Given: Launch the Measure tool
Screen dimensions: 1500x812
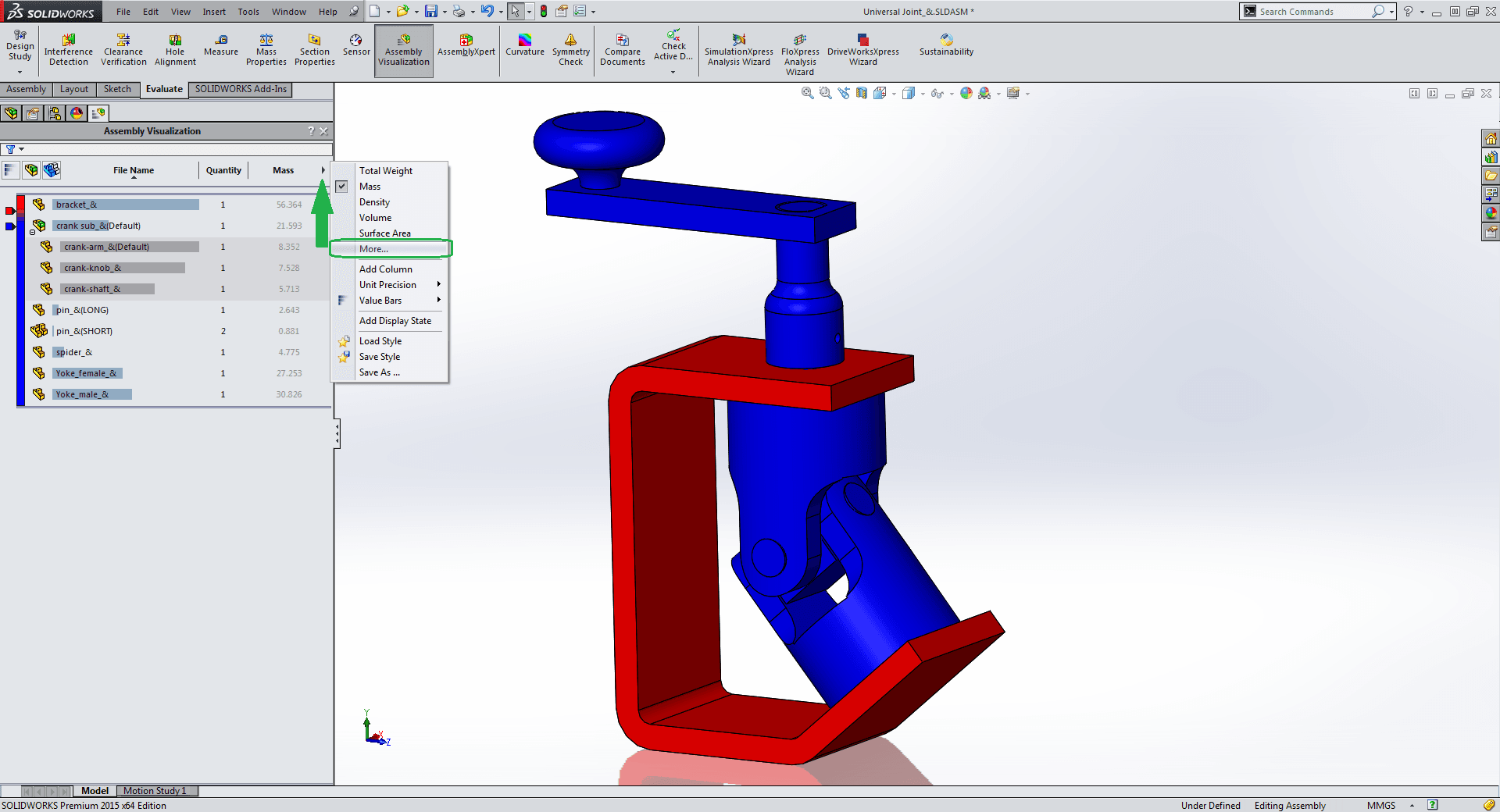Looking at the screenshot, I should (x=221, y=45).
